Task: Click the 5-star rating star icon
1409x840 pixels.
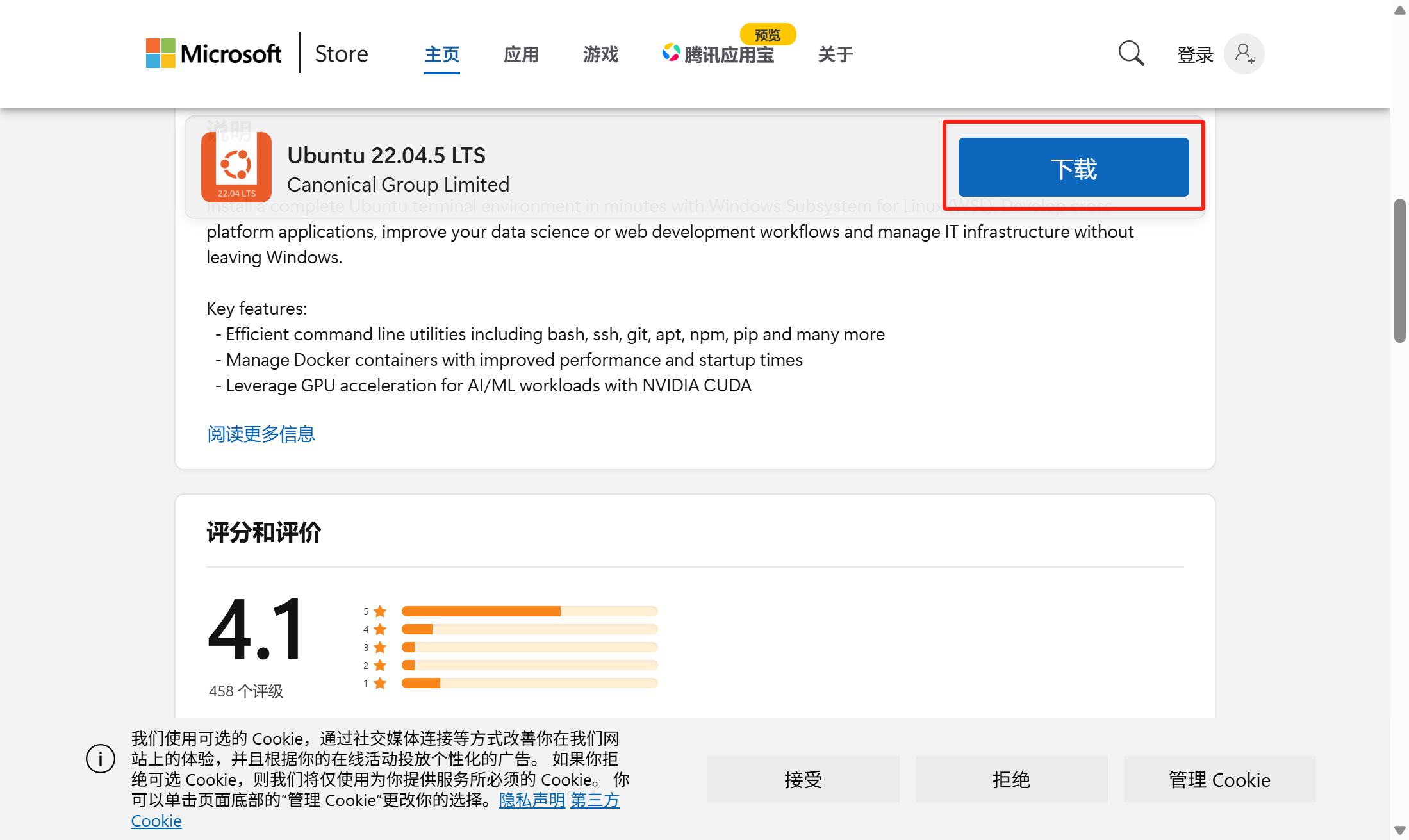Action: (x=380, y=611)
